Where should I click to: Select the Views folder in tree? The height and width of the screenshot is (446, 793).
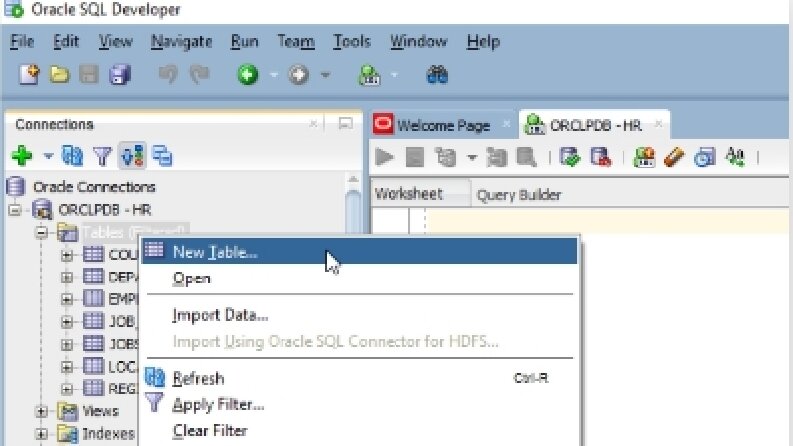coord(100,412)
